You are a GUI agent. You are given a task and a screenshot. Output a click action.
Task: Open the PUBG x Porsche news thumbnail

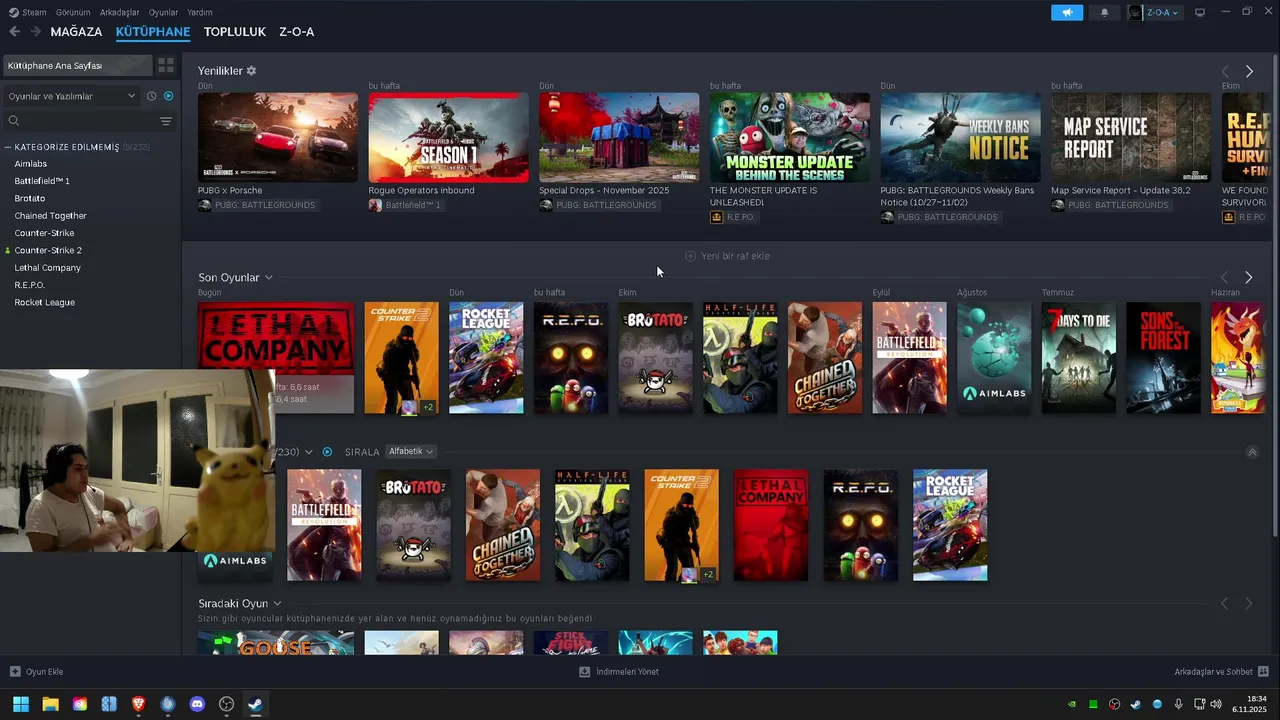[x=278, y=138]
